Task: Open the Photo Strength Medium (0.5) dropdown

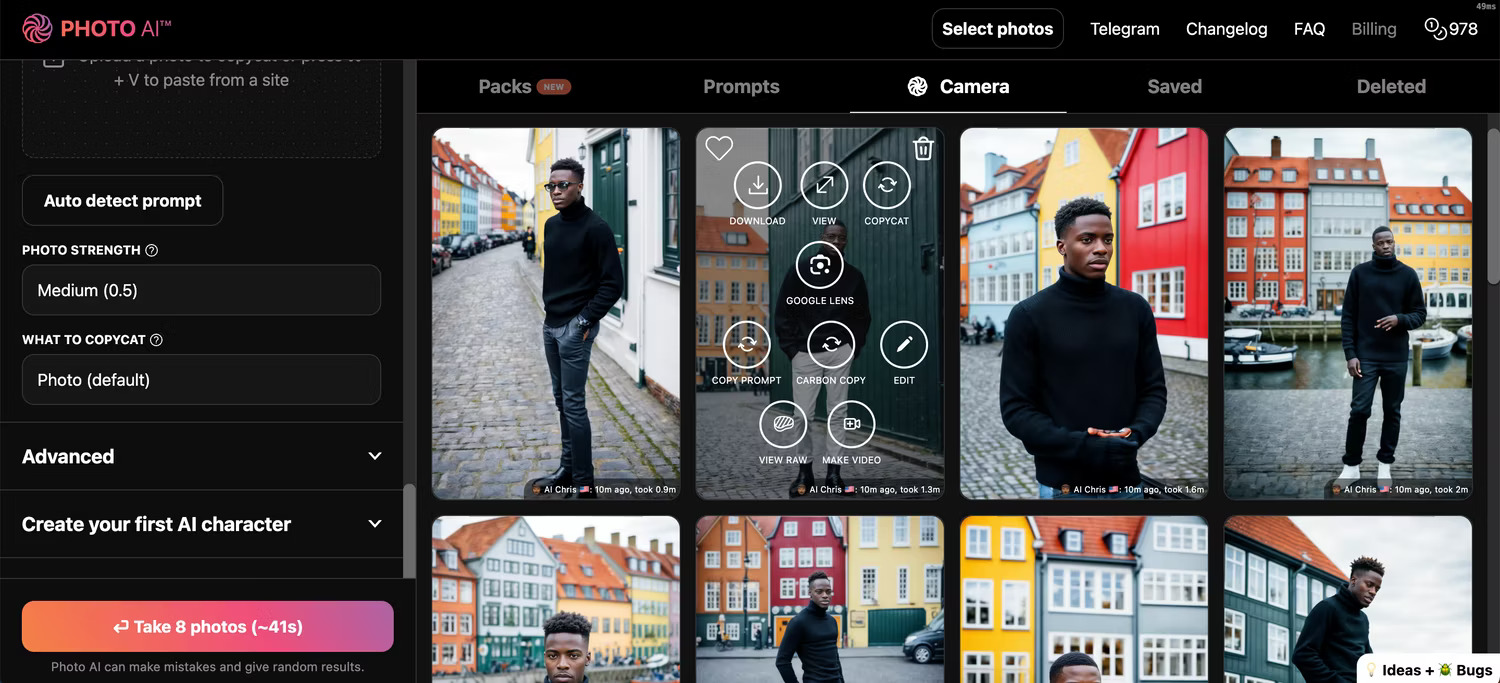Action: (x=201, y=290)
